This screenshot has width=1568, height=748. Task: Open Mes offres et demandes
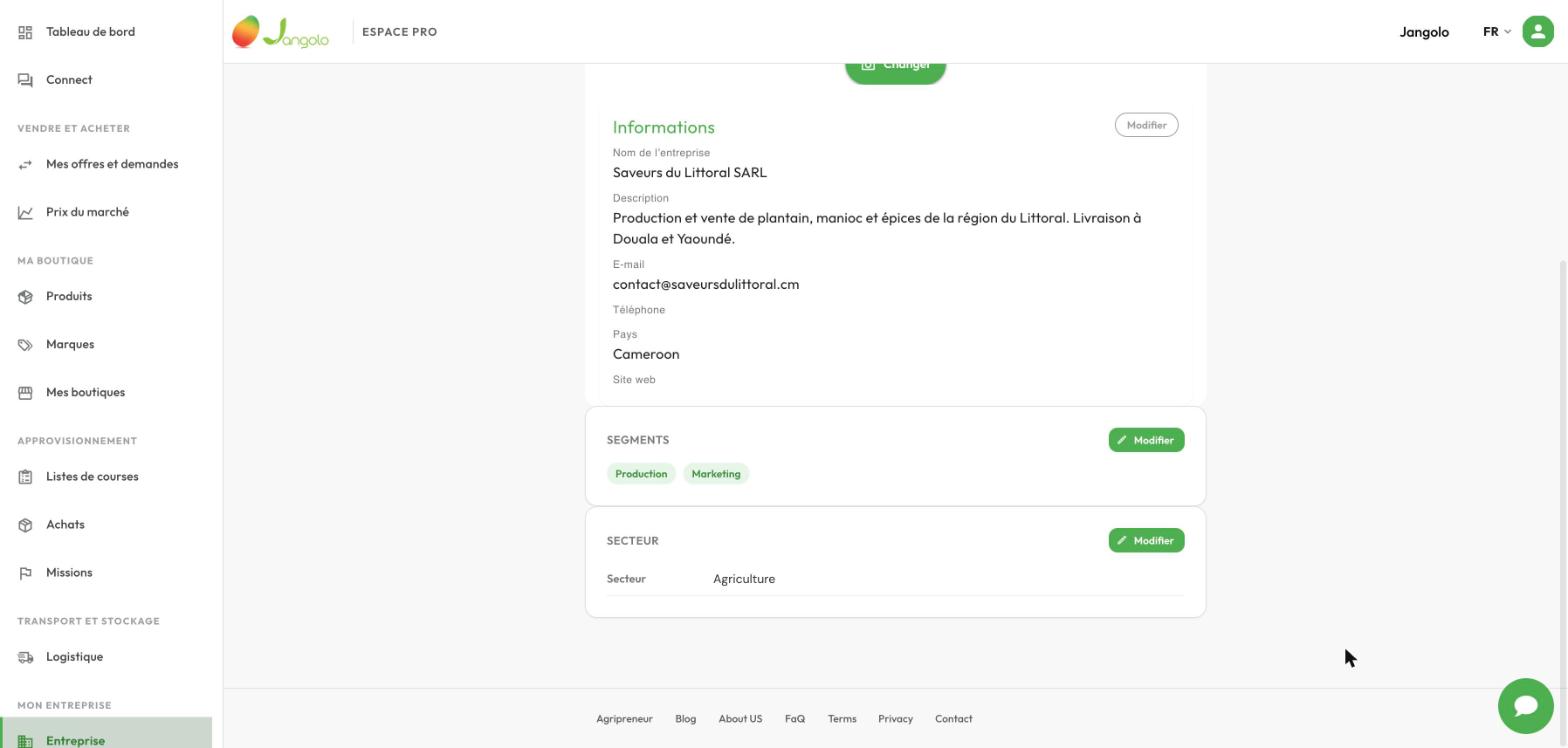pos(112,164)
